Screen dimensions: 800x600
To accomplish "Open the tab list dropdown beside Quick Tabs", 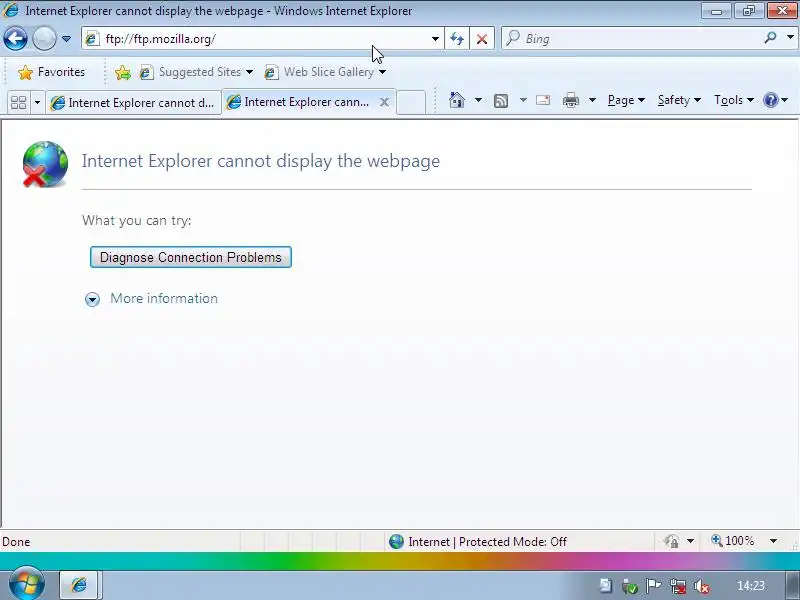I will tap(37, 103).
